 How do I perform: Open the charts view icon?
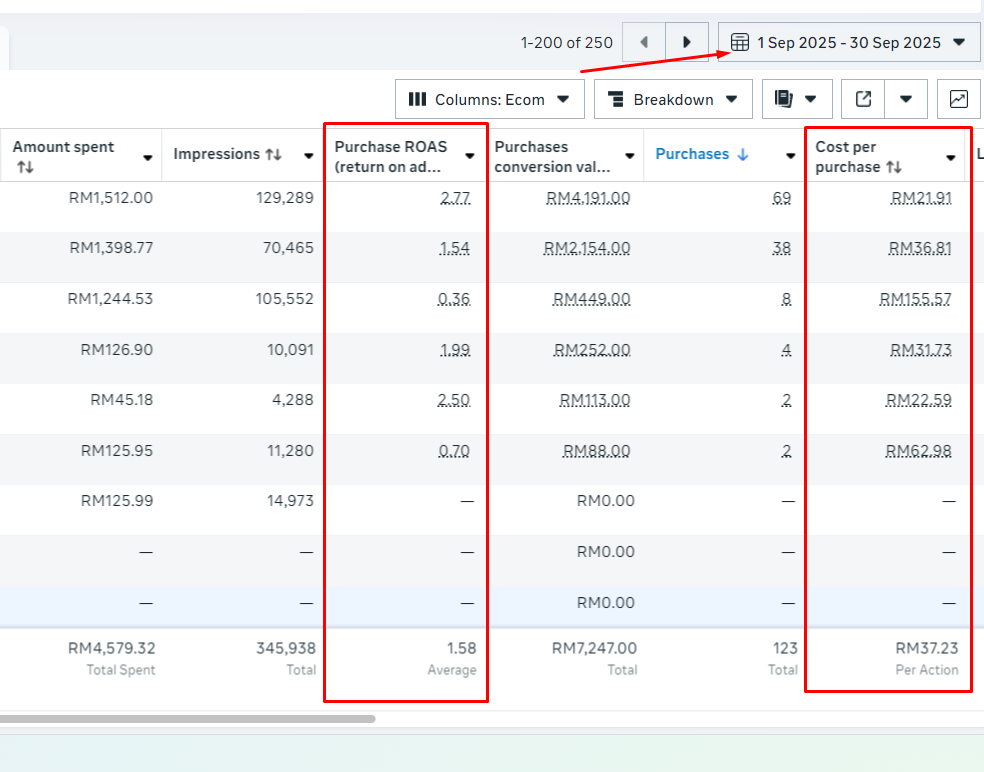[958, 99]
